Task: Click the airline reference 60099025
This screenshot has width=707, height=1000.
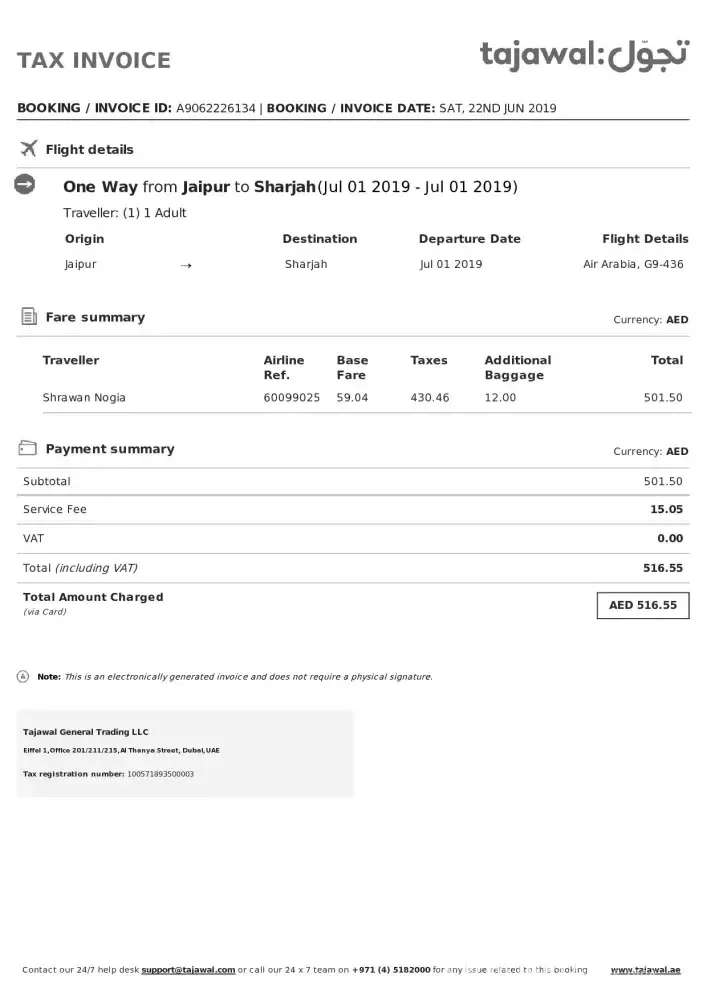Action: tap(291, 397)
